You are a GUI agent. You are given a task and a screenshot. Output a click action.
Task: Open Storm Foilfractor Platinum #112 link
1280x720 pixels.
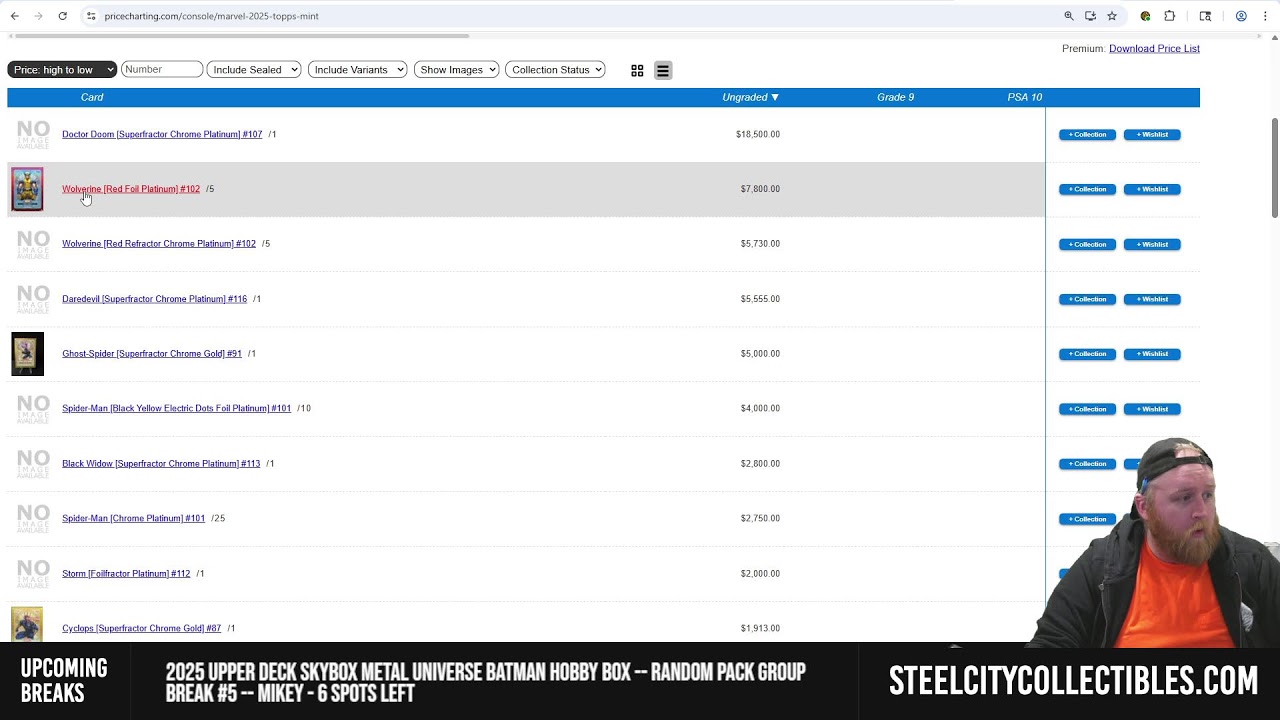pyautogui.click(x=126, y=573)
